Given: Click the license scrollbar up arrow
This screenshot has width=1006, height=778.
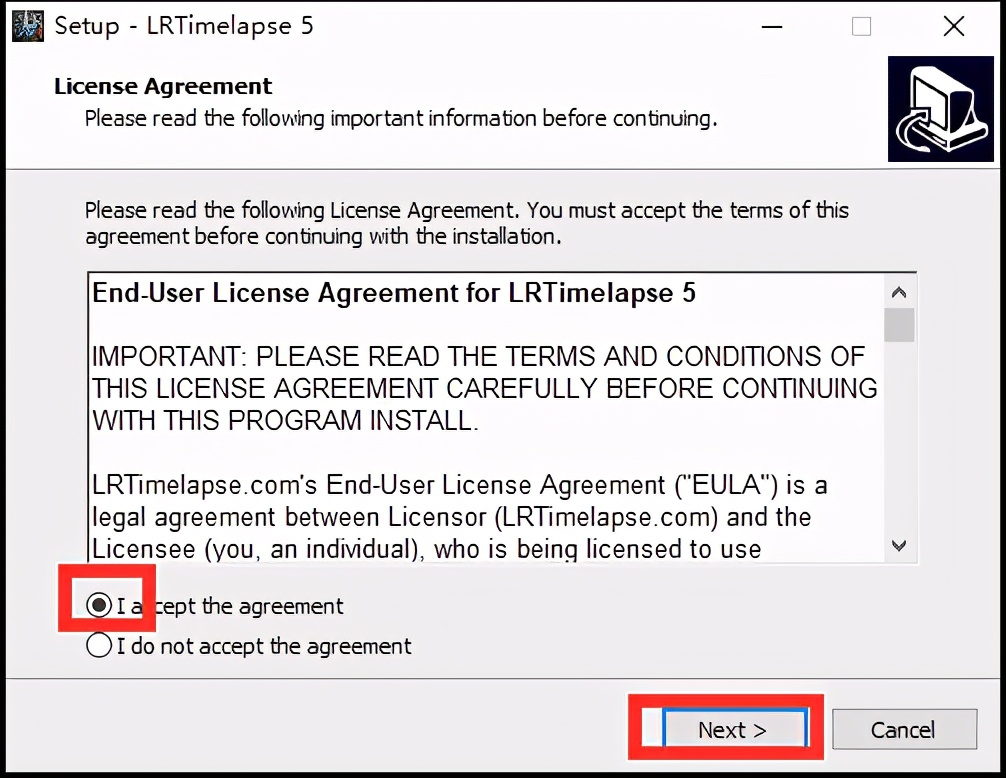Looking at the screenshot, I should [x=899, y=292].
